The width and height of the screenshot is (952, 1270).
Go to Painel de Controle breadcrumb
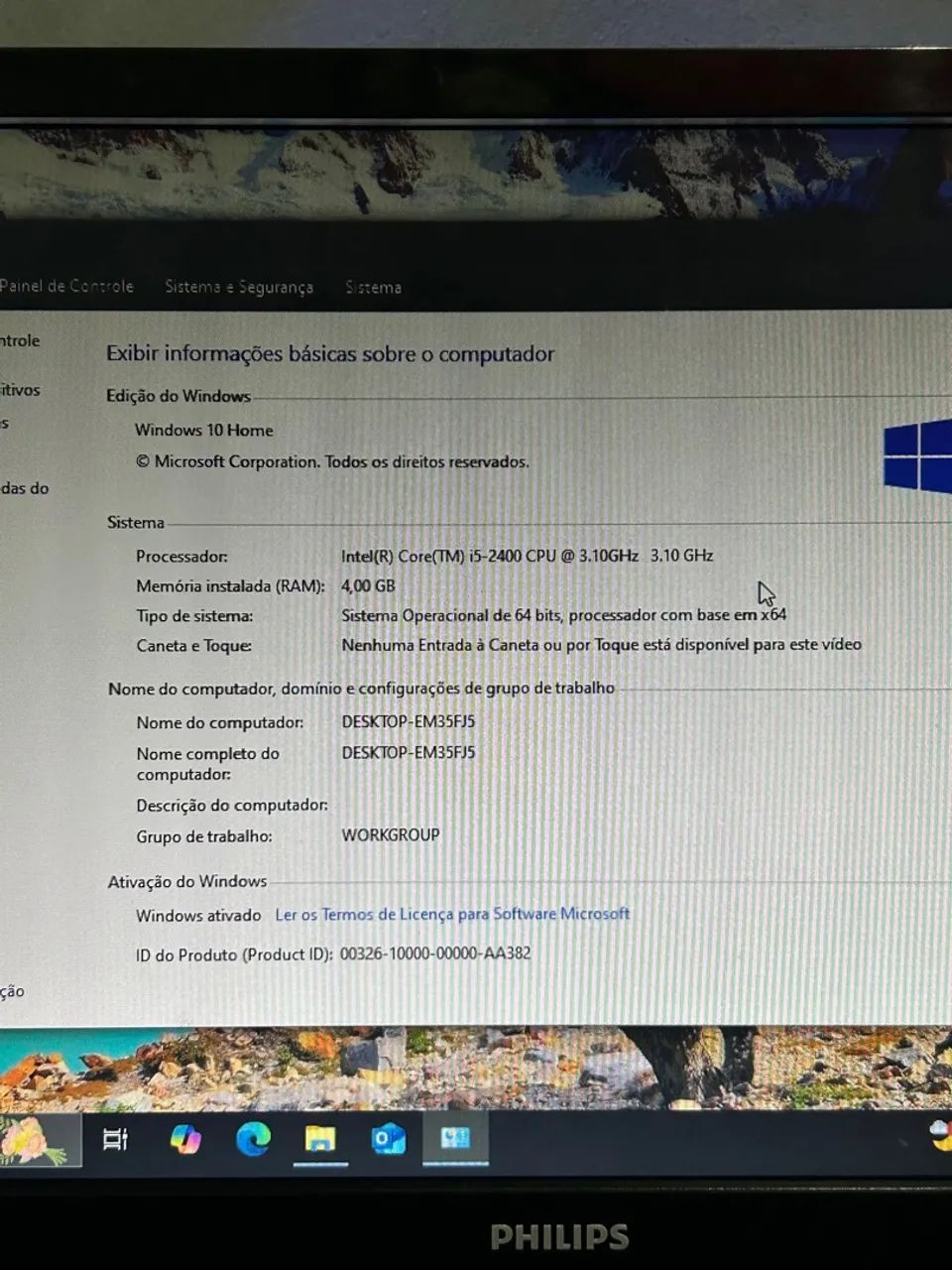pyautogui.click(x=66, y=286)
